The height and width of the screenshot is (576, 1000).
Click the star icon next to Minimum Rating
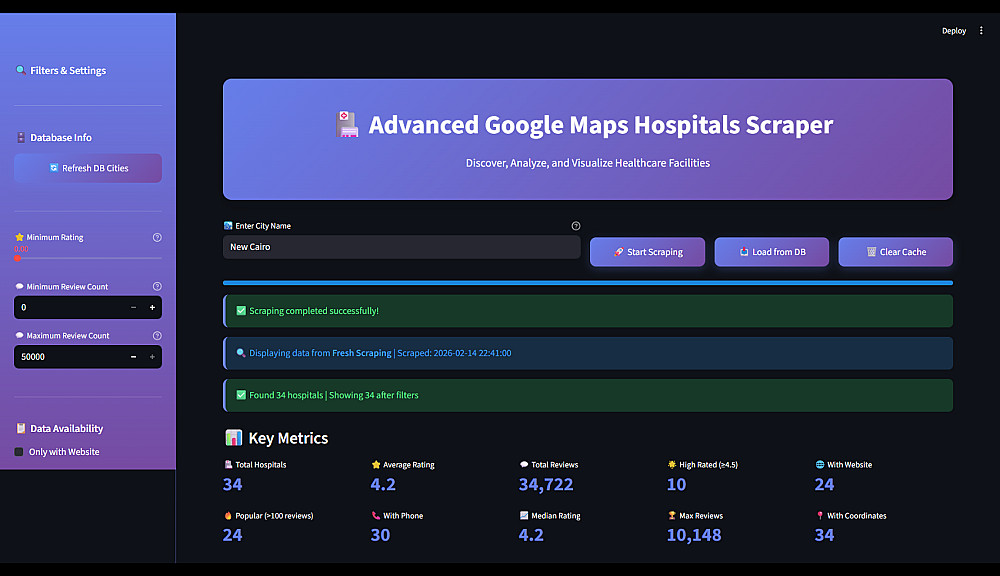pyautogui.click(x=19, y=237)
